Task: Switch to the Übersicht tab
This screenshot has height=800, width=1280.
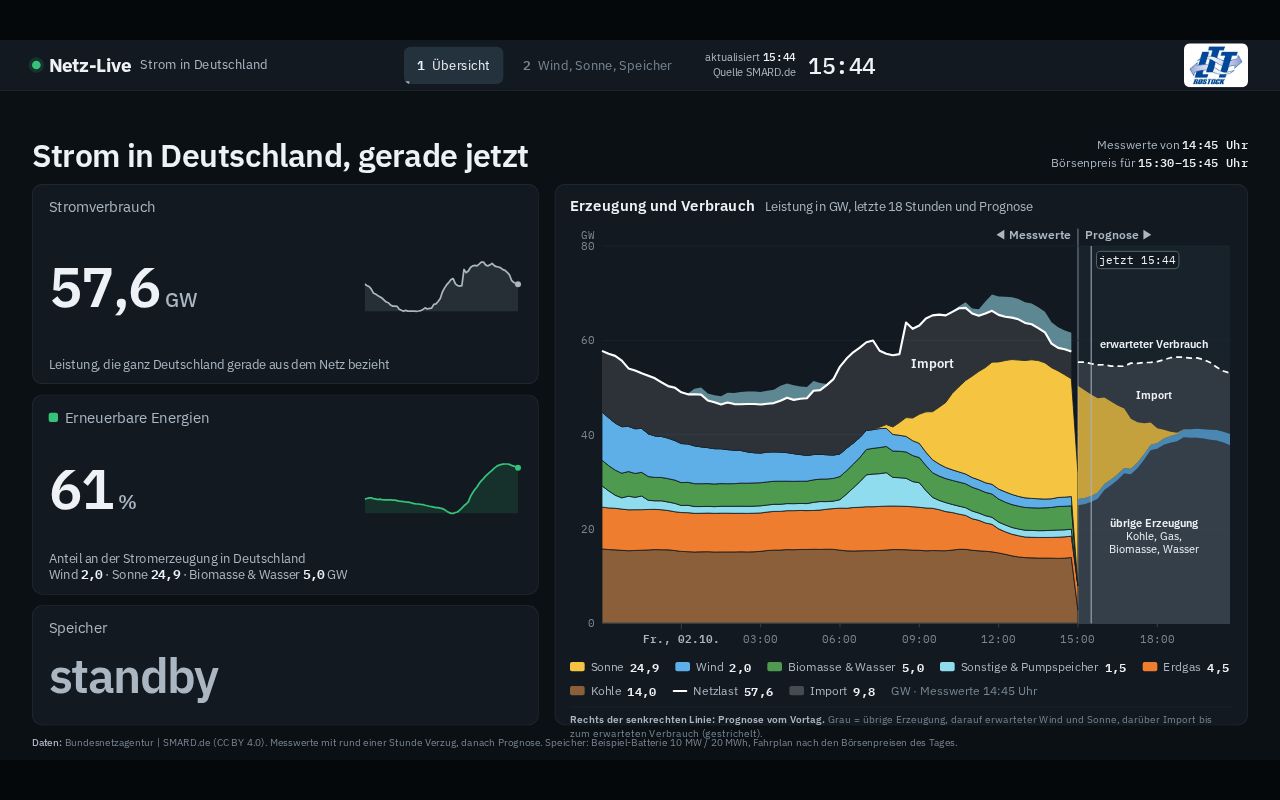Action: pyautogui.click(x=453, y=65)
